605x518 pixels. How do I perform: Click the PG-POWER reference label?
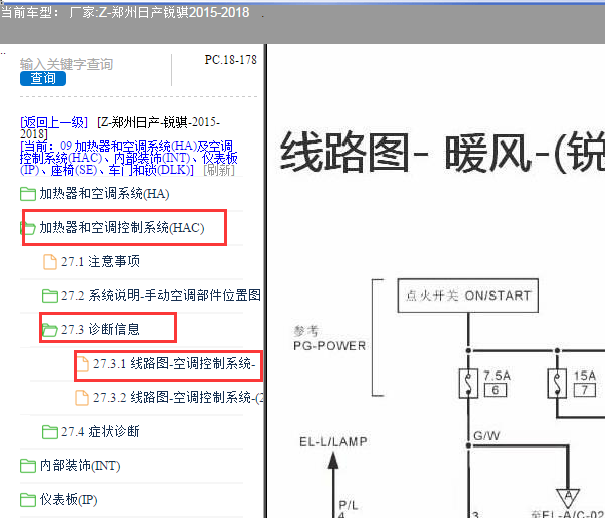point(330,346)
